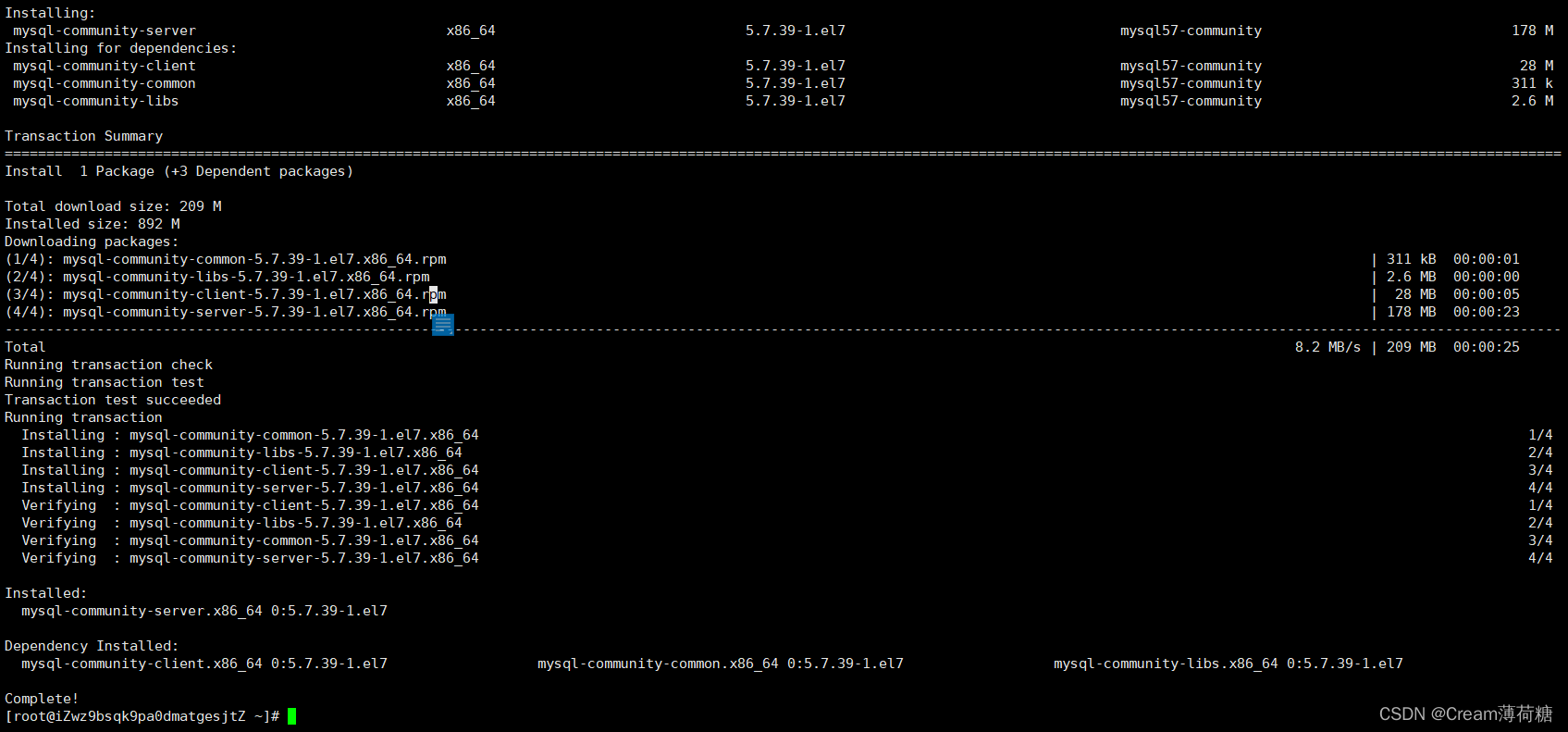This screenshot has width=1568, height=732.
Task: Select mysql-community-common in the dependencies table
Action: coord(105,83)
